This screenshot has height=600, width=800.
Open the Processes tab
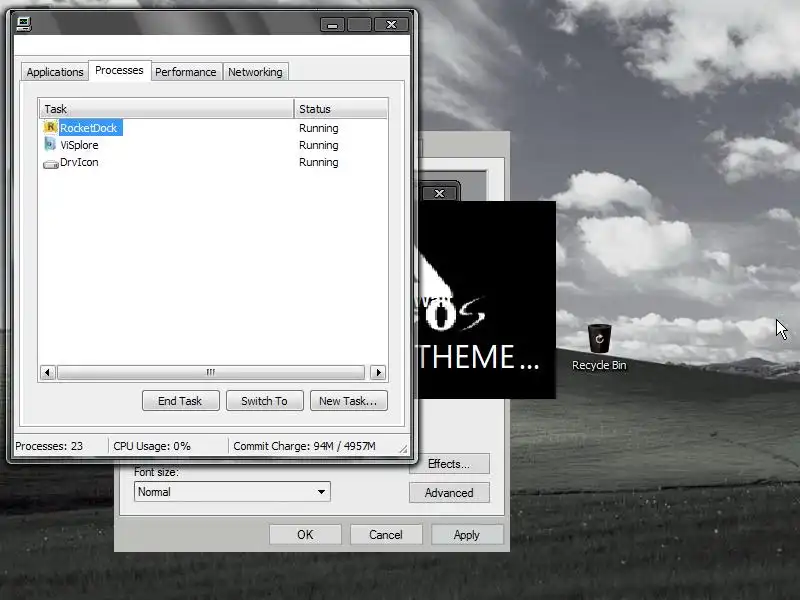click(x=119, y=70)
